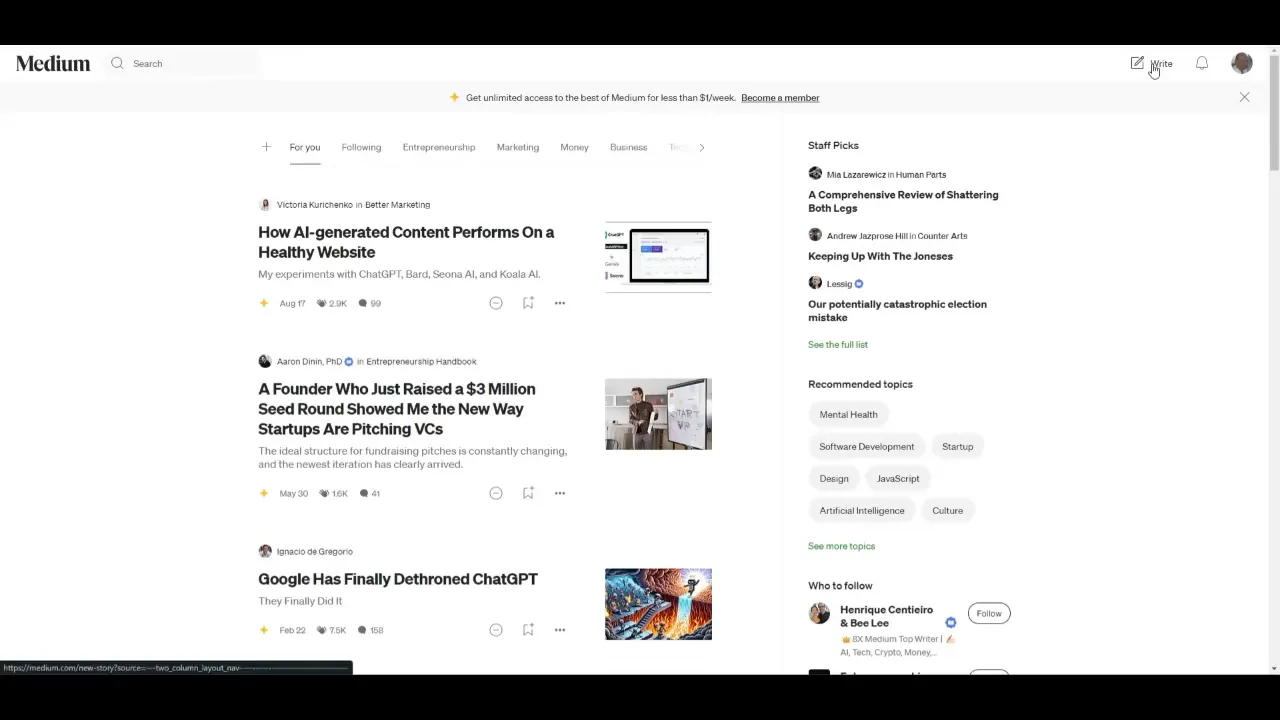Open Ignacio de Gregorio's author avatar
The height and width of the screenshot is (720, 1280).
pos(265,551)
